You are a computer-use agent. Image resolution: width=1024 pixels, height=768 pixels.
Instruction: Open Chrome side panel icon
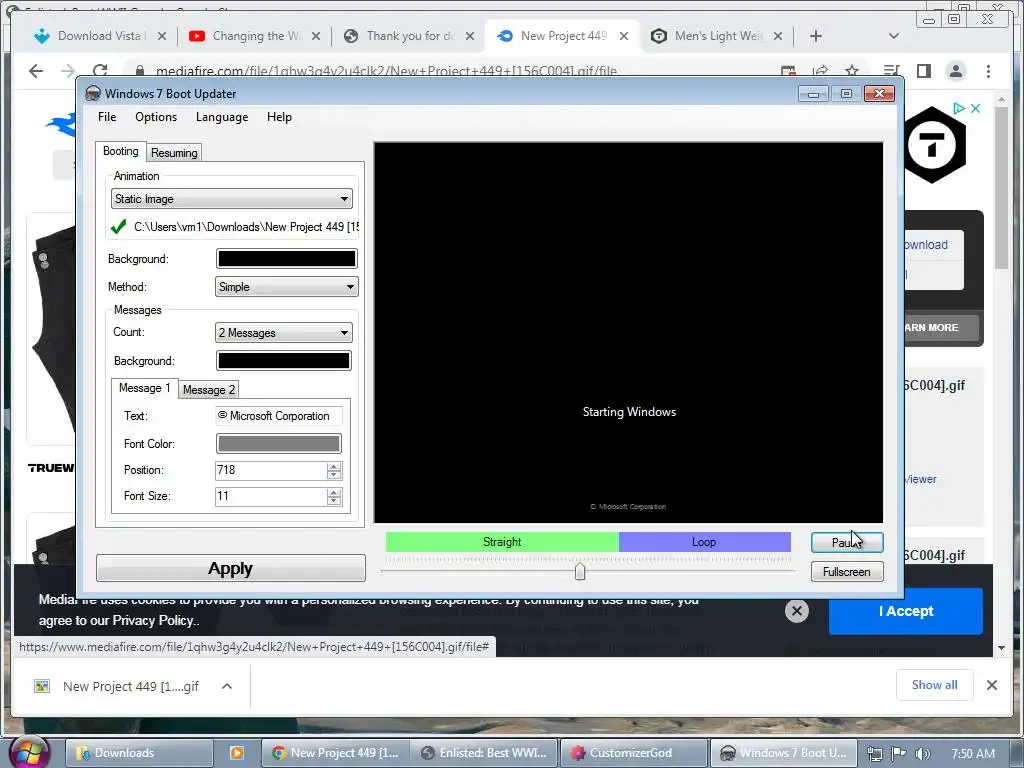923,71
